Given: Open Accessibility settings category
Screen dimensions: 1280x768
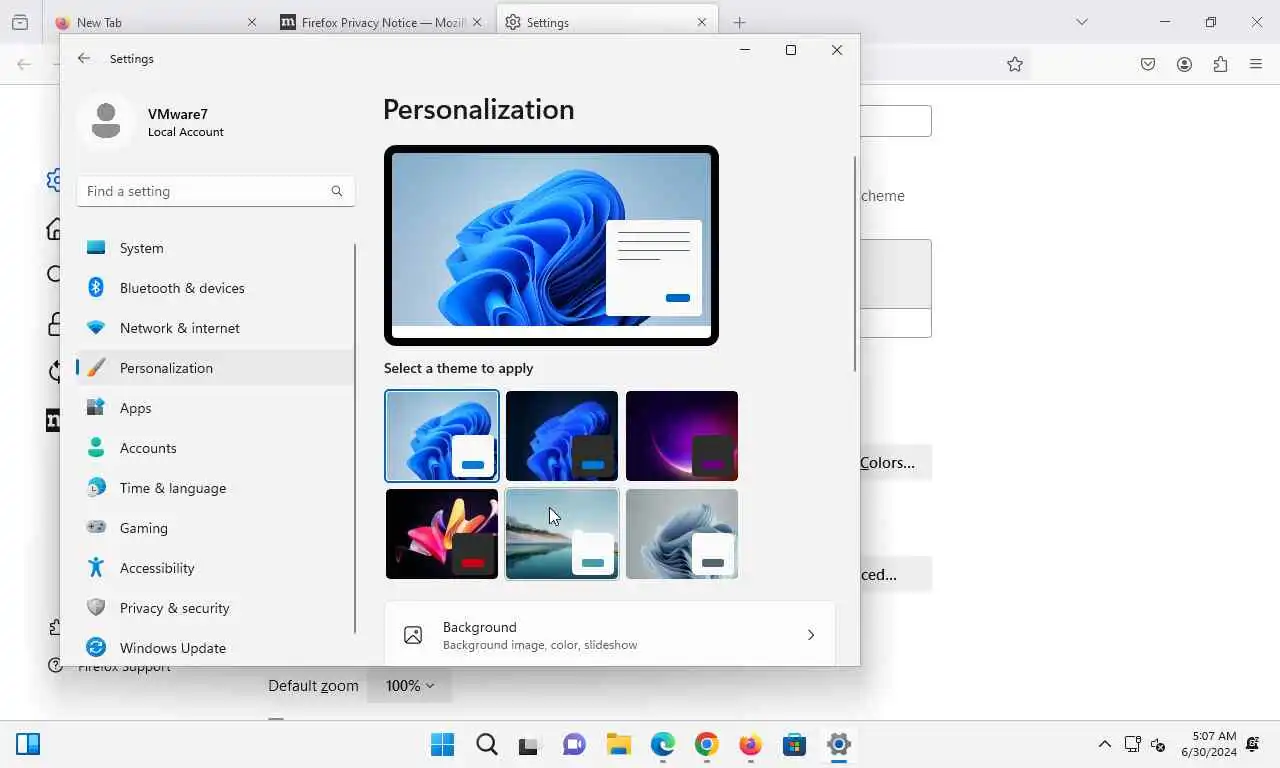Looking at the screenshot, I should coord(215,568).
